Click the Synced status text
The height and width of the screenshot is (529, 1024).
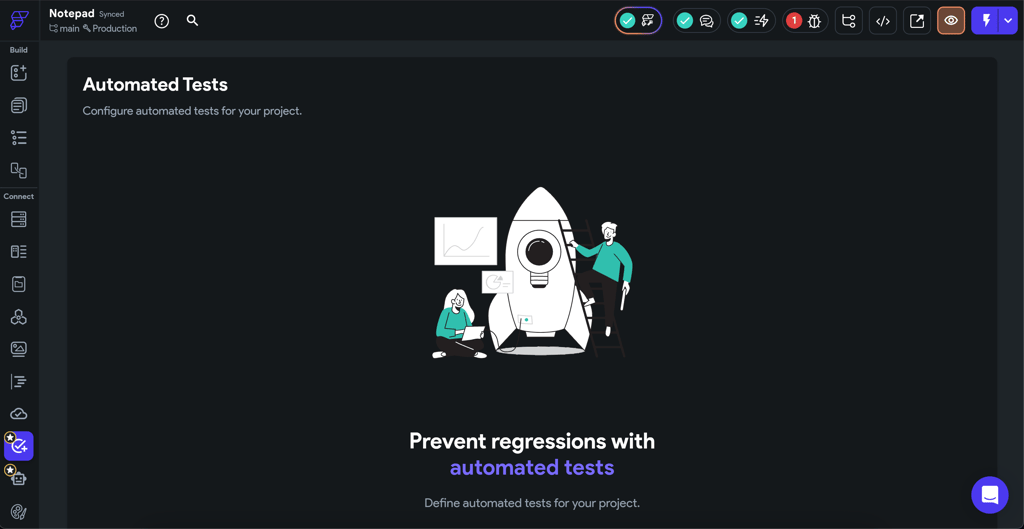tap(112, 14)
